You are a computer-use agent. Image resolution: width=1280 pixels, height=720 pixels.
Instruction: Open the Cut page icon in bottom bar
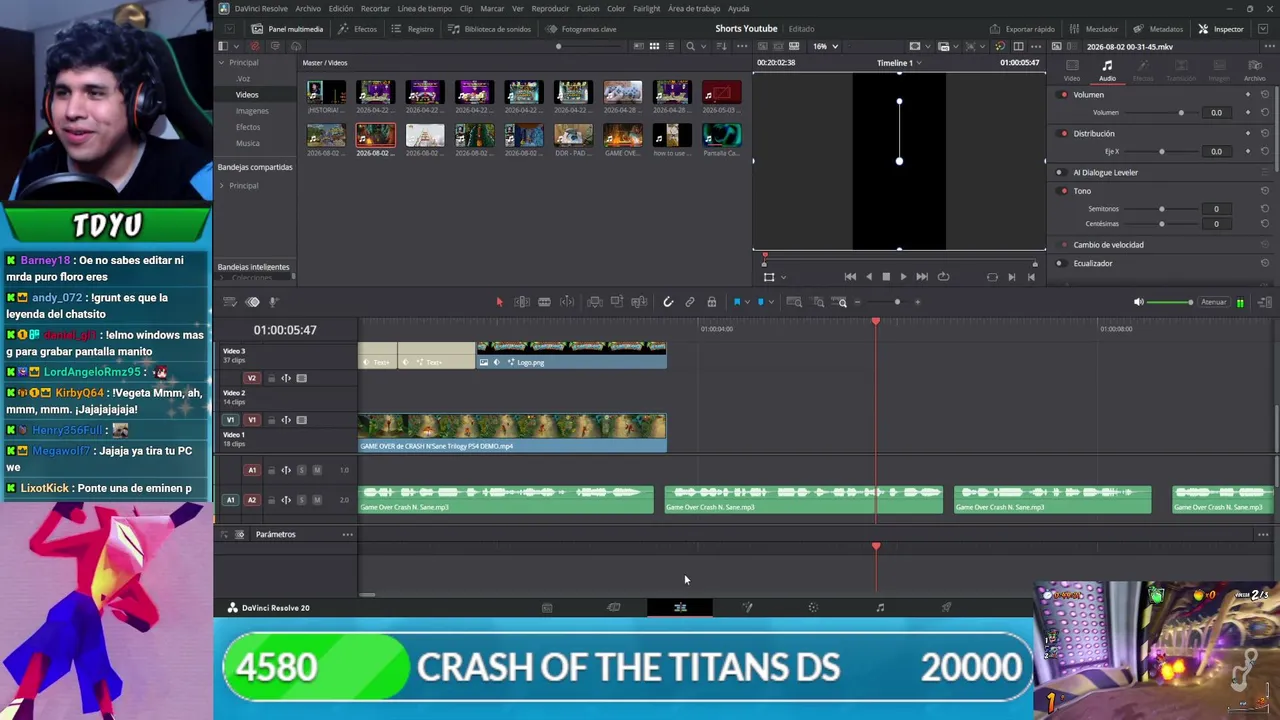[614, 607]
